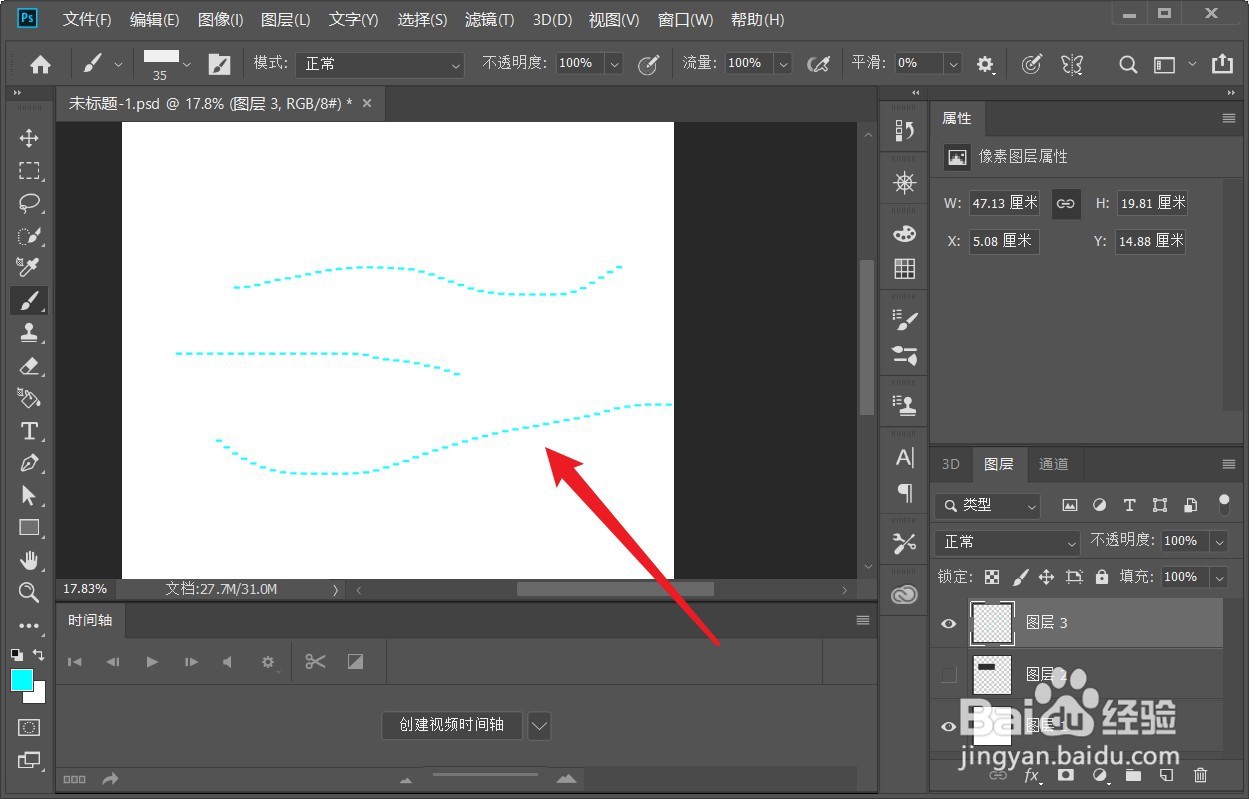The image size is (1249, 799).
Task: Toggle lock all for layer
Action: 1101,577
